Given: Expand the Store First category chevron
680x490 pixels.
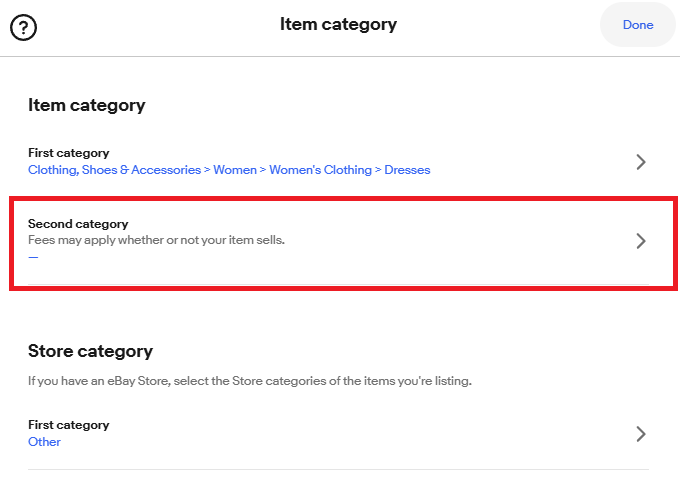Looking at the screenshot, I should point(641,434).
